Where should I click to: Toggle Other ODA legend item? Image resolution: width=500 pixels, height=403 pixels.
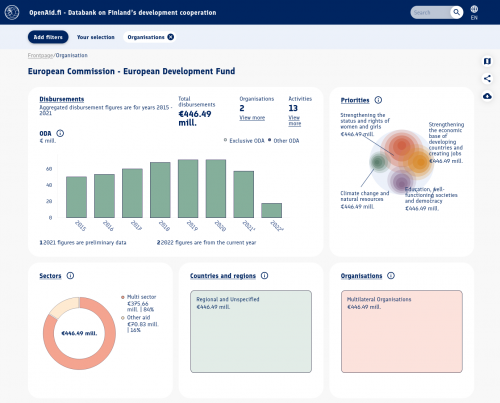pos(283,141)
